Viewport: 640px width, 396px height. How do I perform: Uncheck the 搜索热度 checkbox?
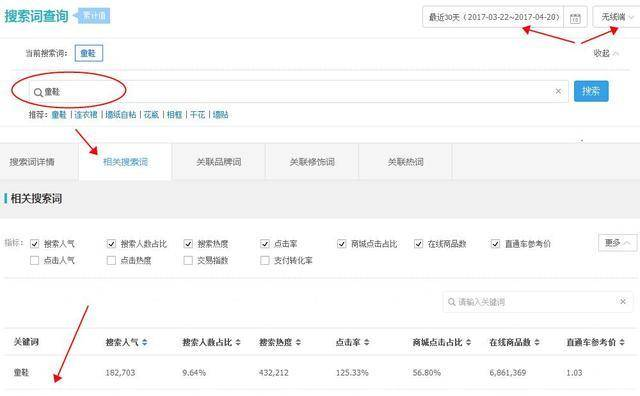coord(188,244)
